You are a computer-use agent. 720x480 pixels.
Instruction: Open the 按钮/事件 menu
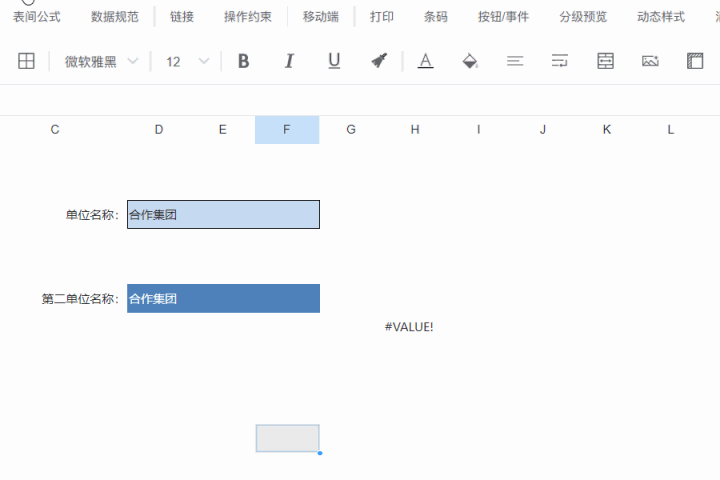503,17
